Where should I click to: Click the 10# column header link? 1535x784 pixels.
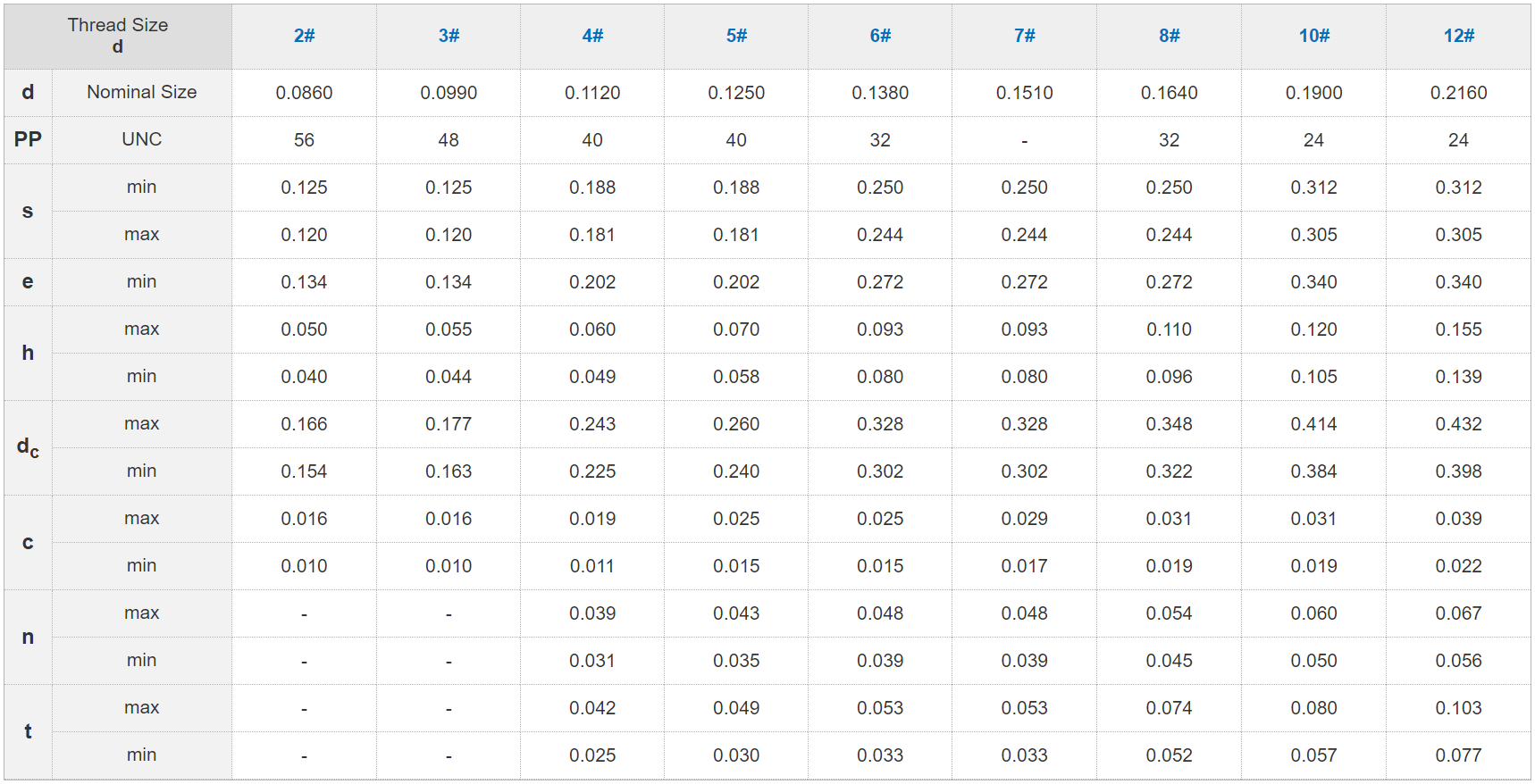point(1313,36)
